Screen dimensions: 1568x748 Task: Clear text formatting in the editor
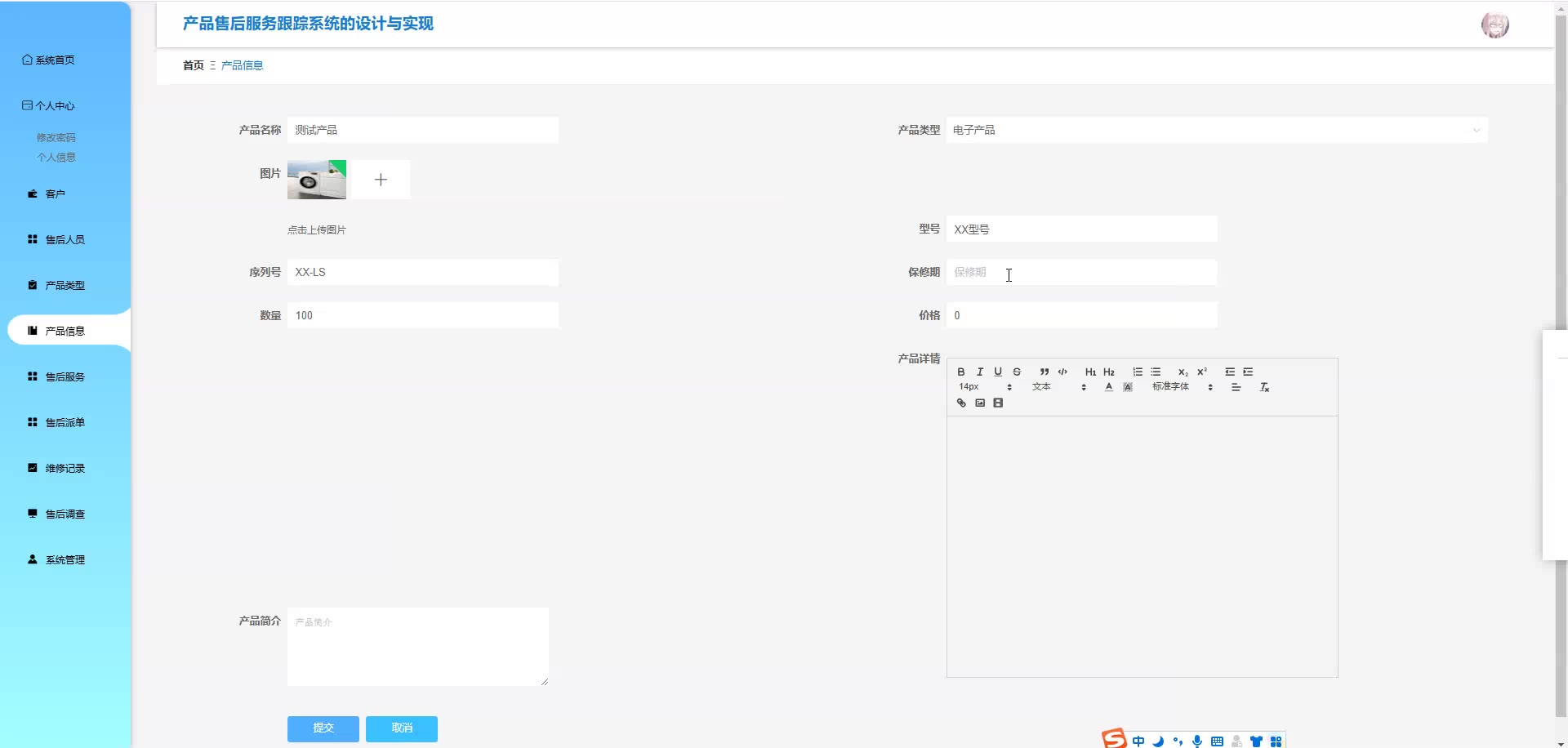point(1264,387)
